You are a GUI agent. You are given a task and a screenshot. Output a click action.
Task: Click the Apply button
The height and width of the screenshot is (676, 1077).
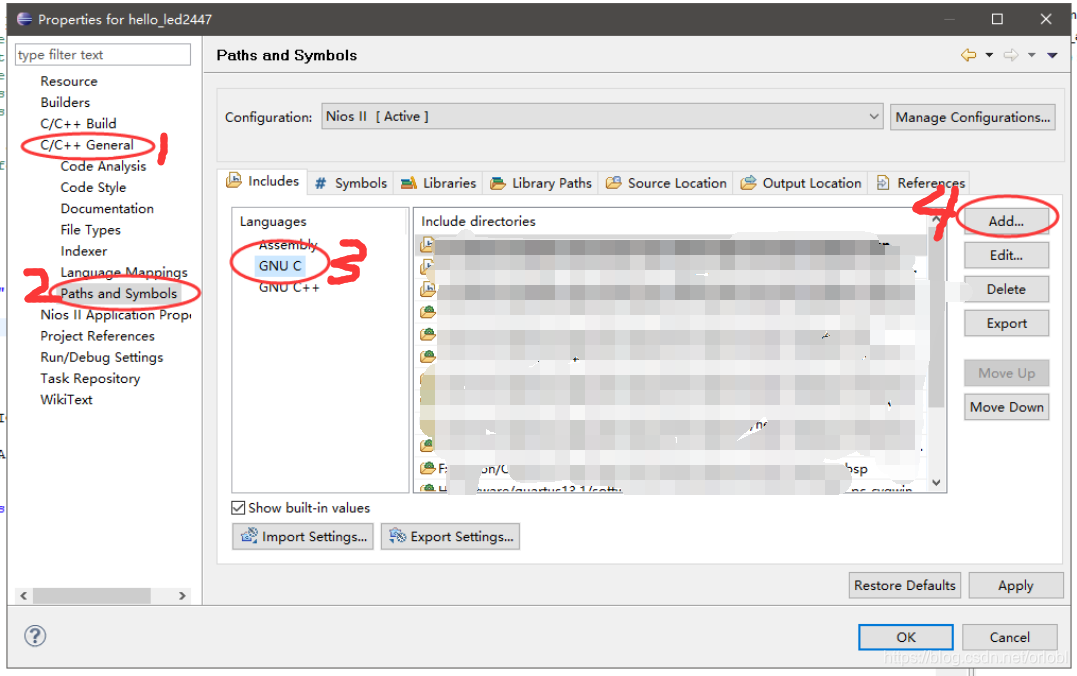[1015, 585]
